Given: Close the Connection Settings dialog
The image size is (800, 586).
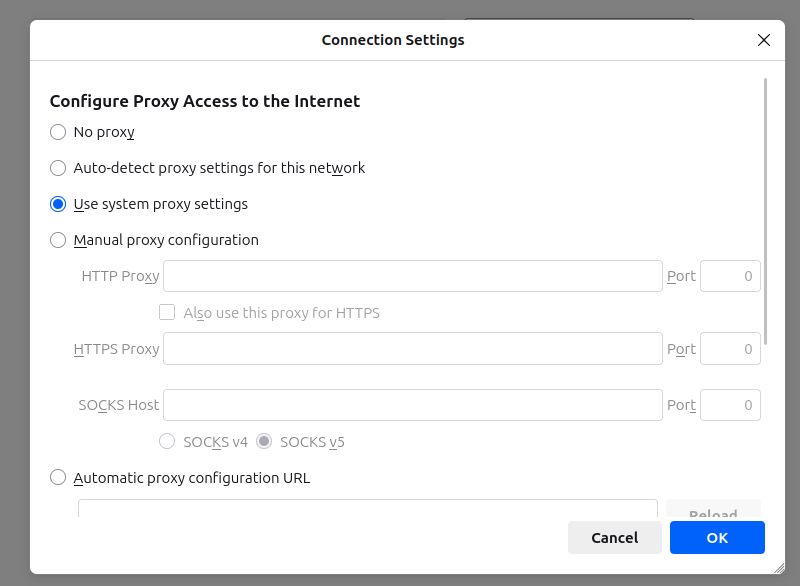Looking at the screenshot, I should point(764,40).
